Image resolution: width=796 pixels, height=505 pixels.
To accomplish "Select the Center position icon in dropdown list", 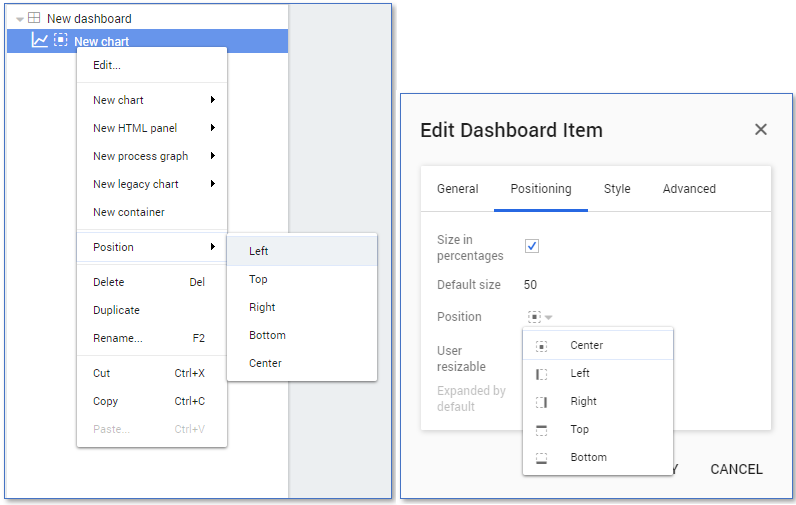I will pyautogui.click(x=541, y=346).
